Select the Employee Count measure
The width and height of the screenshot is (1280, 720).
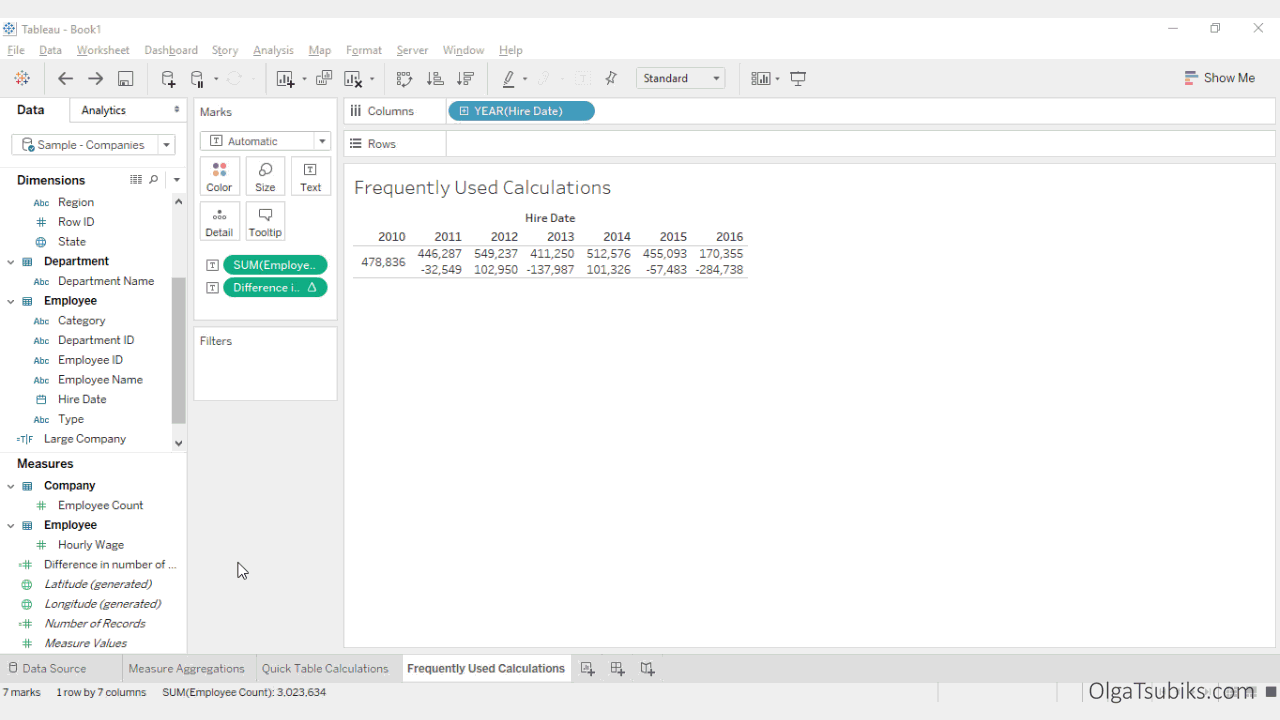pyautogui.click(x=100, y=505)
